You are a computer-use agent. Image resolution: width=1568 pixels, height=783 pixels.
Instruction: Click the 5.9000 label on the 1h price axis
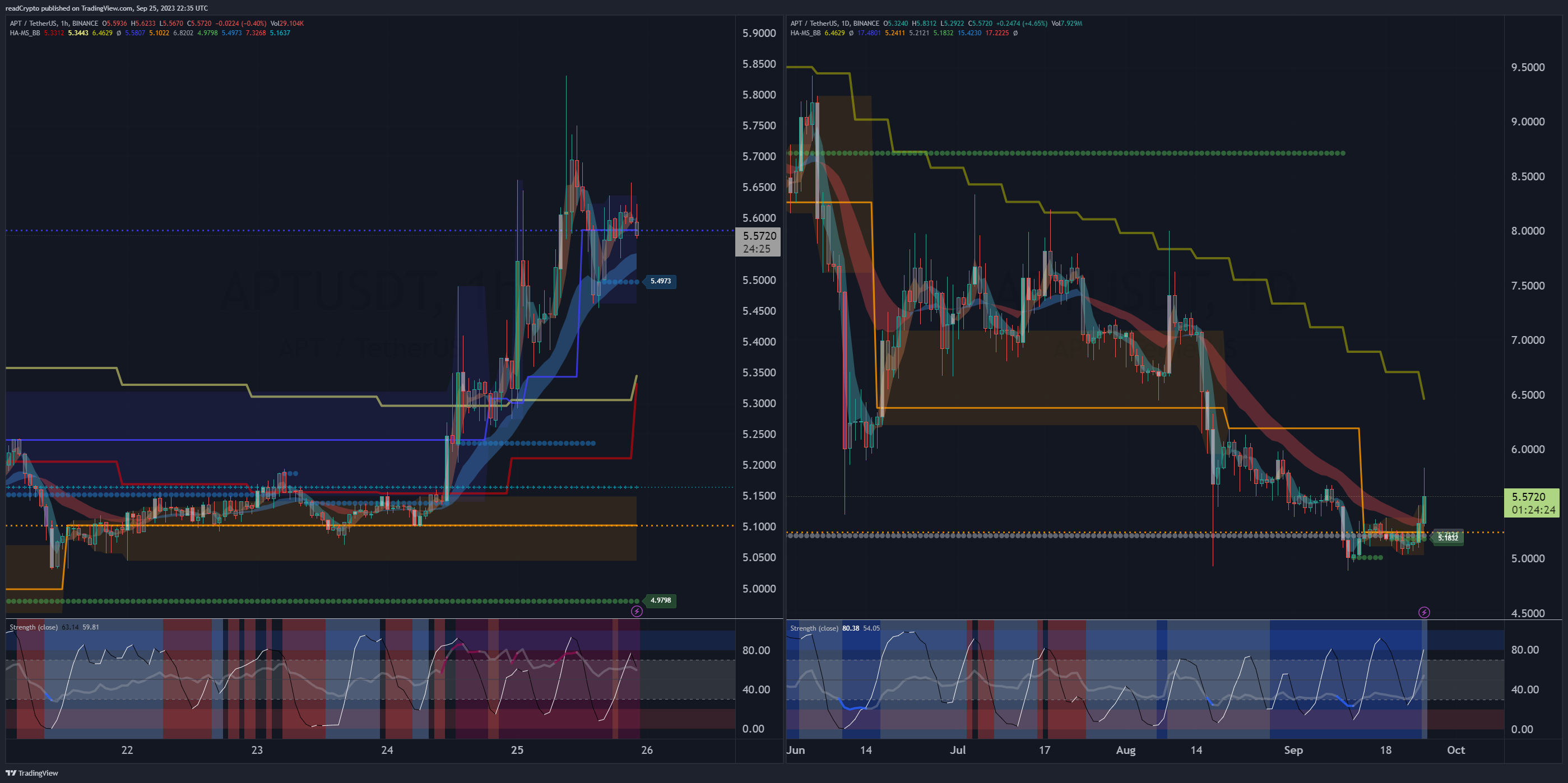pyautogui.click(x=759, y=33)
